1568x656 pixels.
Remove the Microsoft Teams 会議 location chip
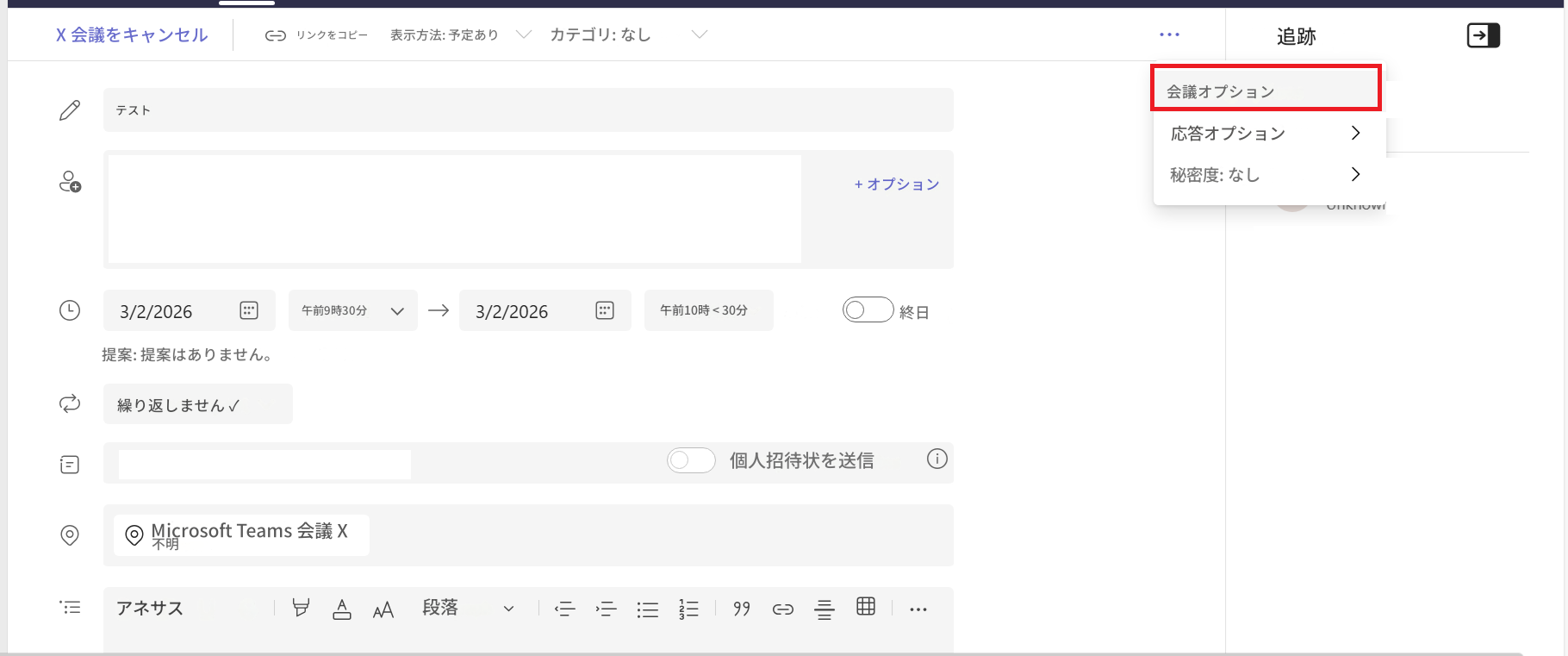343,530
